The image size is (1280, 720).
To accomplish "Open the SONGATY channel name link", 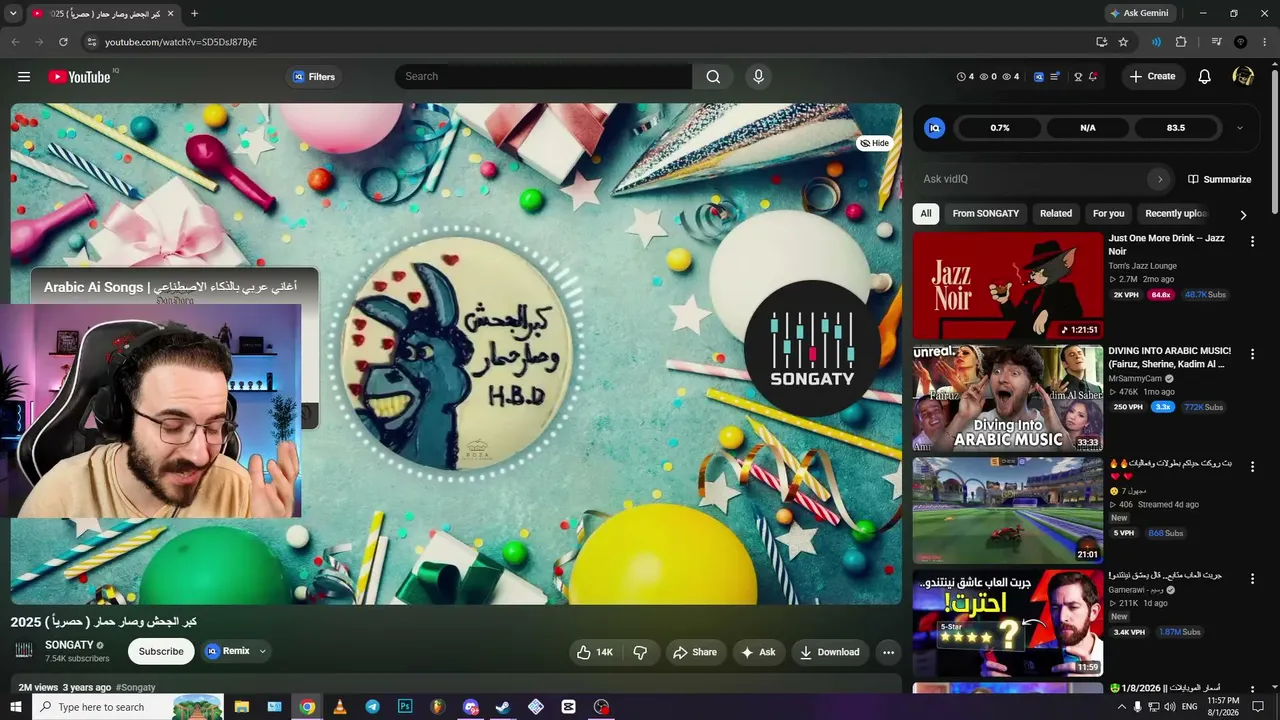I will click(69, 646).
